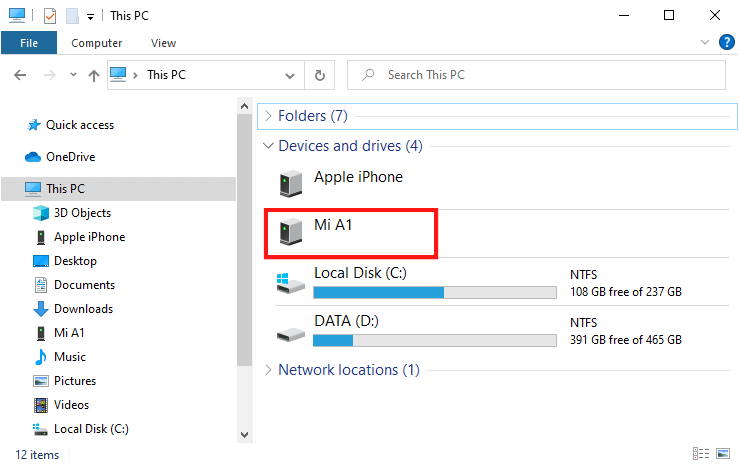Image resolution: width=739 pixels, height=467 pixels.
Task: Open Mi A1 in the navigation pane
Action: (60, 333)
